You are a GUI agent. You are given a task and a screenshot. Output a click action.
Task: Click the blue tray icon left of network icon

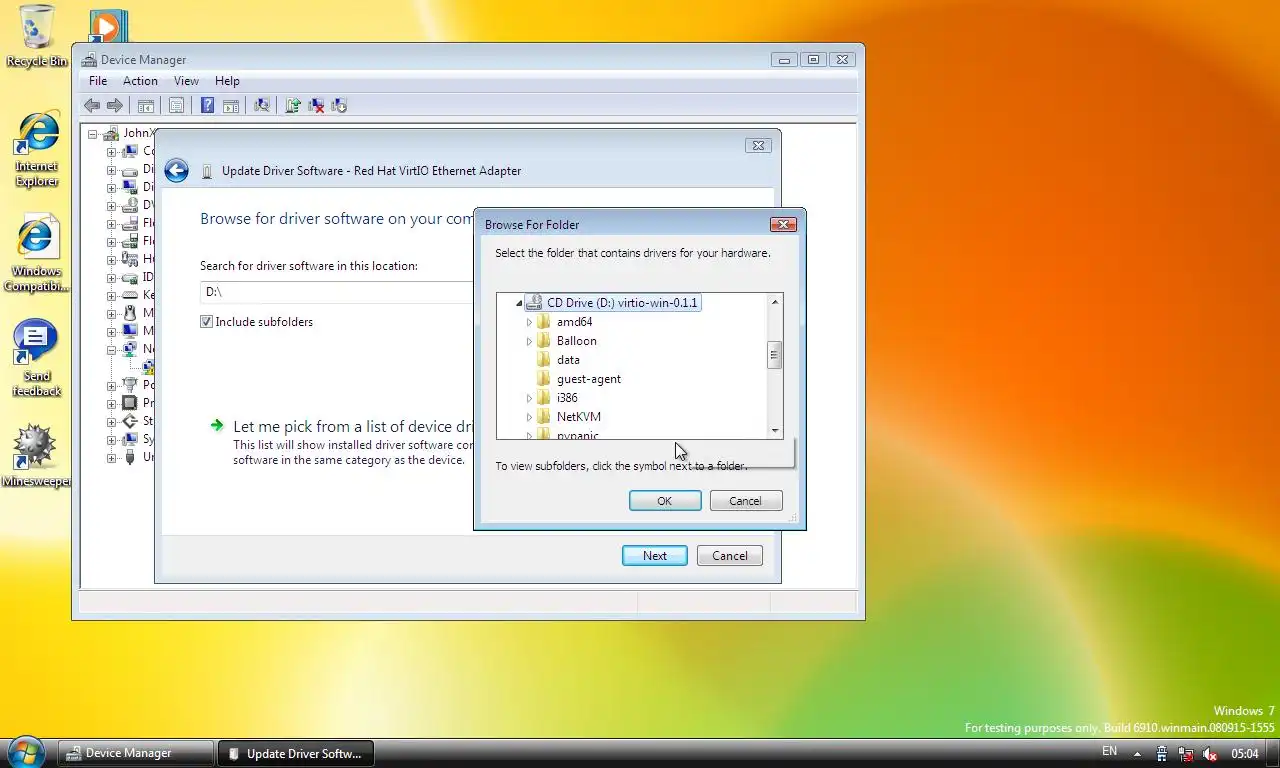pyautogui.click(x=1162, y=753)
